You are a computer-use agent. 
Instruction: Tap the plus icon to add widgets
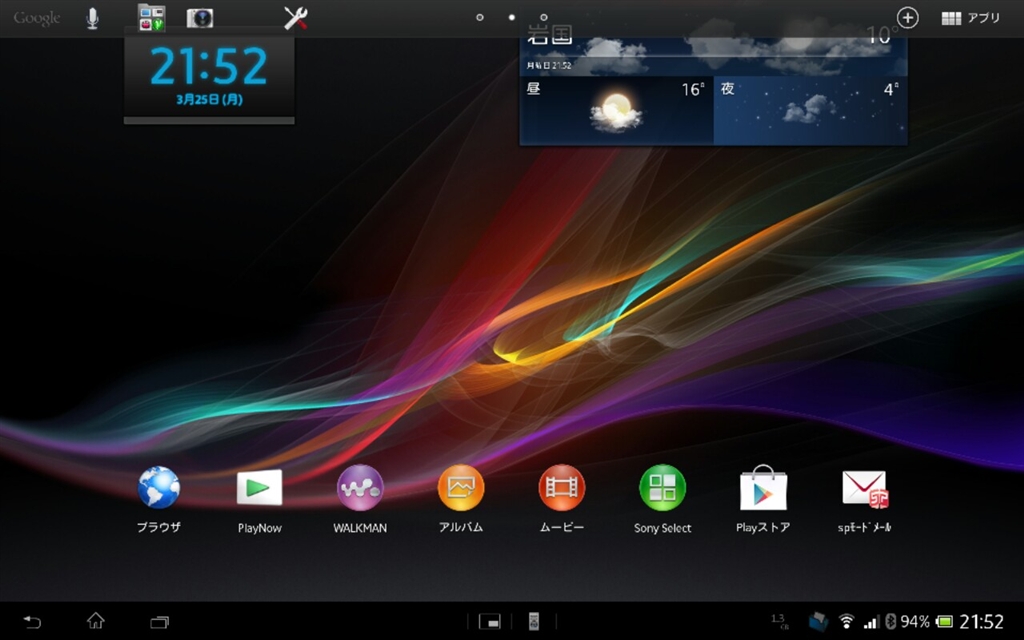(x=907, y=18)
